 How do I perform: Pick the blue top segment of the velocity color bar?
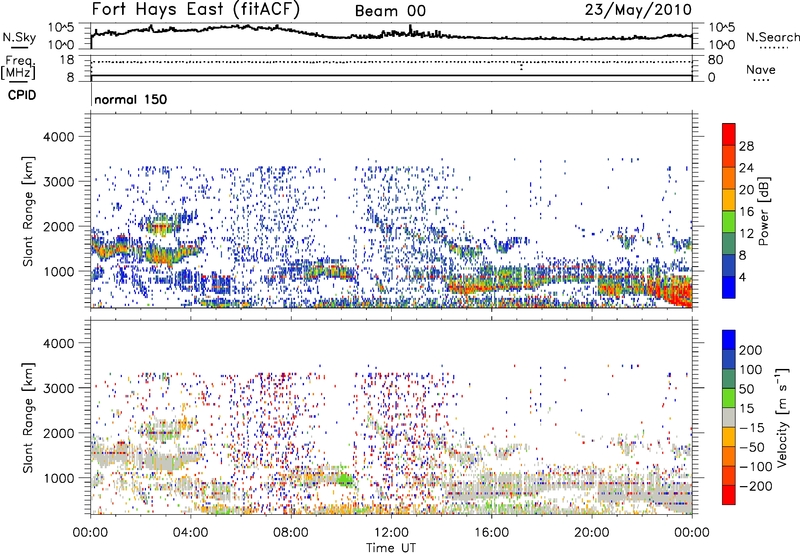(729, 340)
